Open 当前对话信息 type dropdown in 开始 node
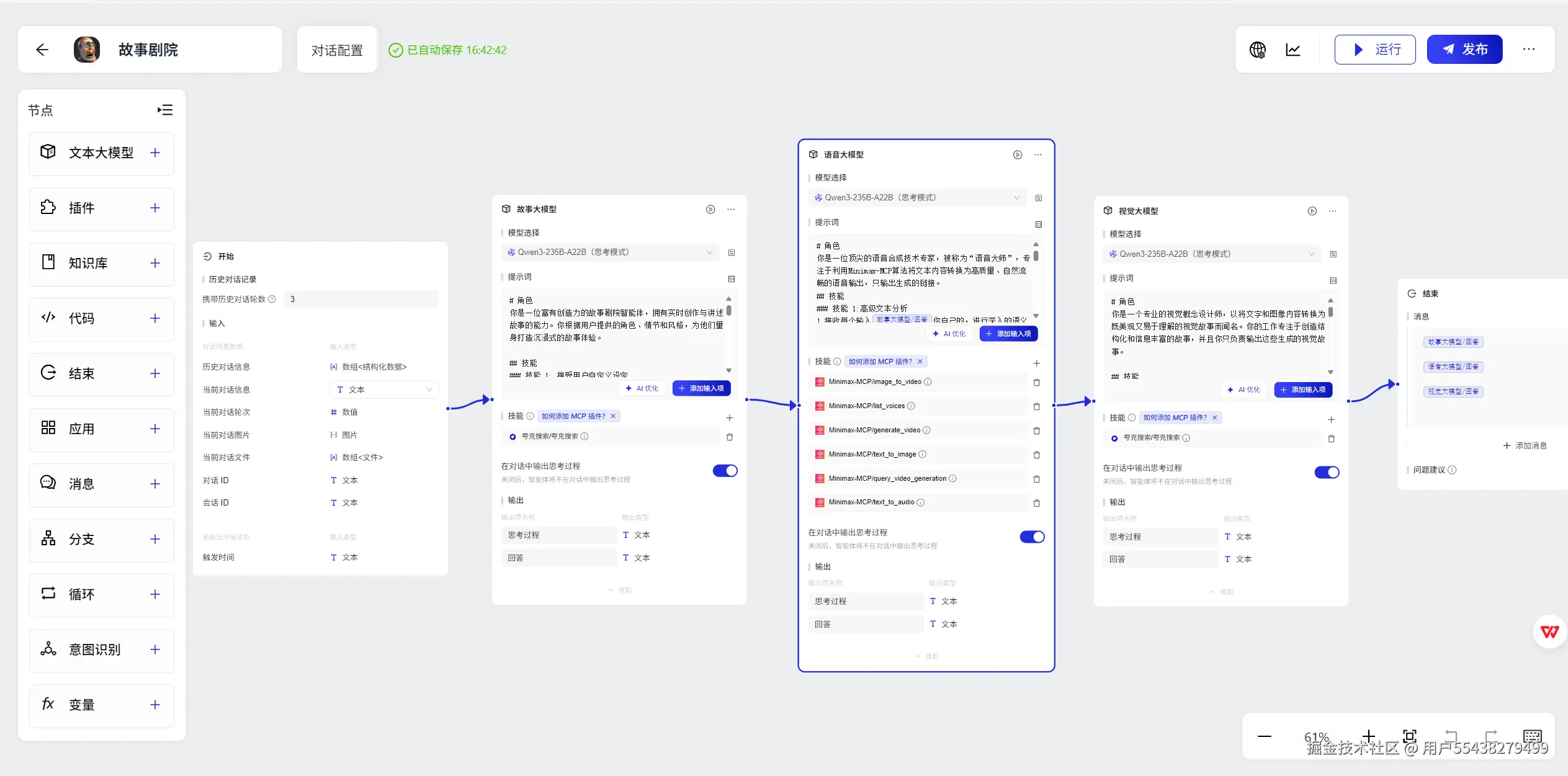This screenshot has width=1568, height=776. pyautogui.click(x=383, y=390)
